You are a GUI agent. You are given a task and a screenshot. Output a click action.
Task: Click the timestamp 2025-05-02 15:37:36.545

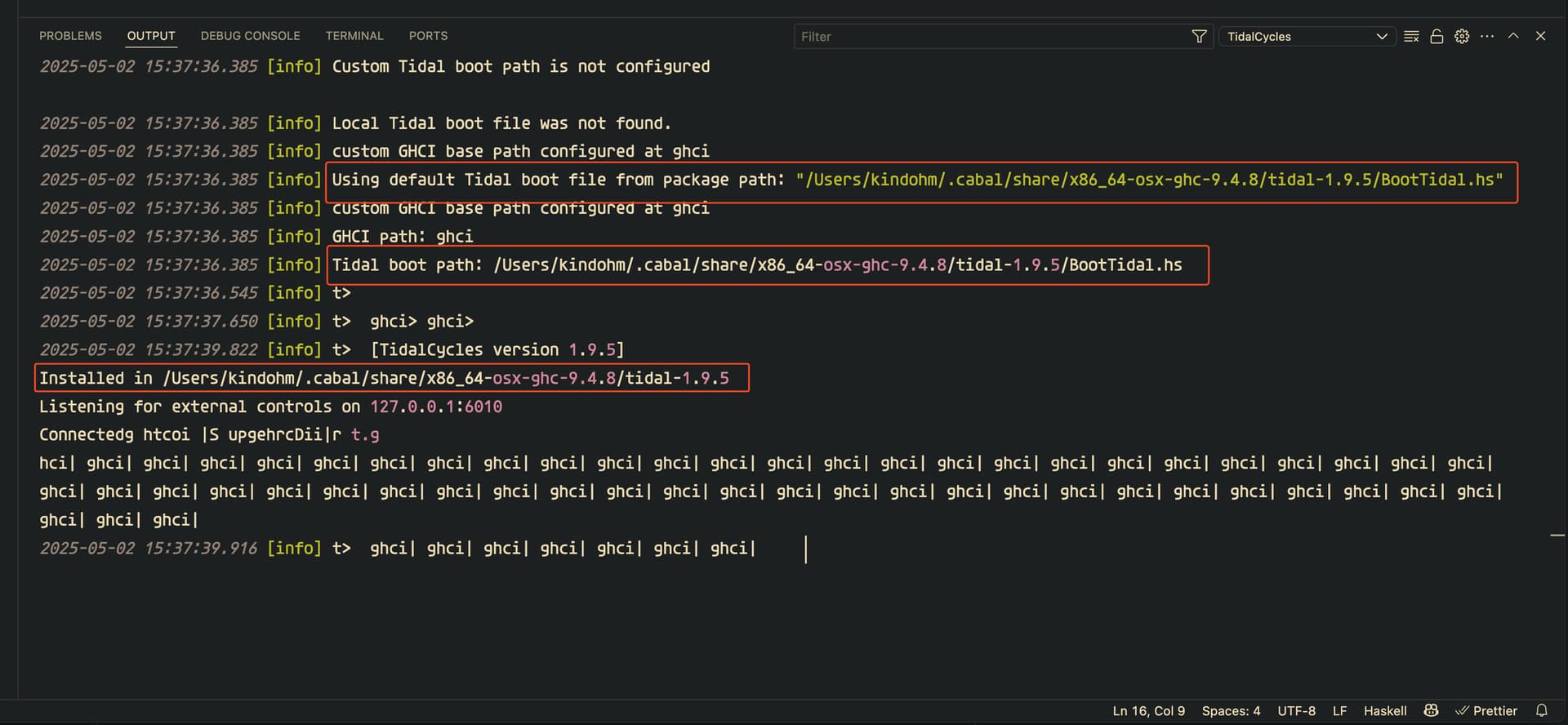(149, 293)
